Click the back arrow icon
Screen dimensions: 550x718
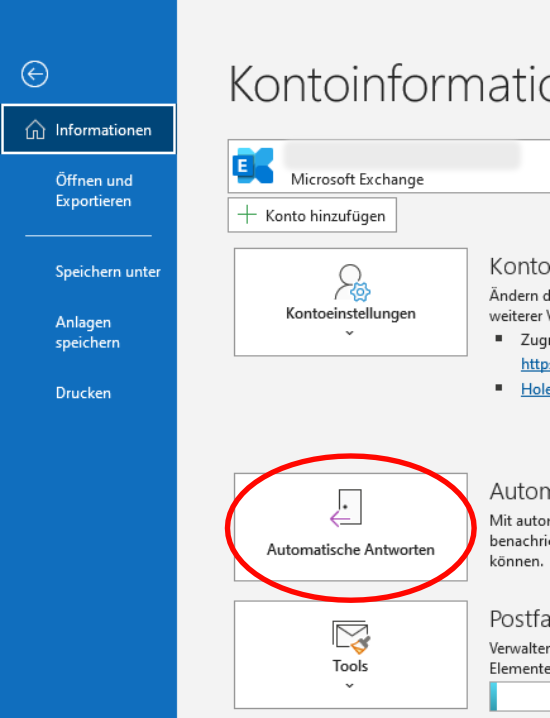point(34,74)
